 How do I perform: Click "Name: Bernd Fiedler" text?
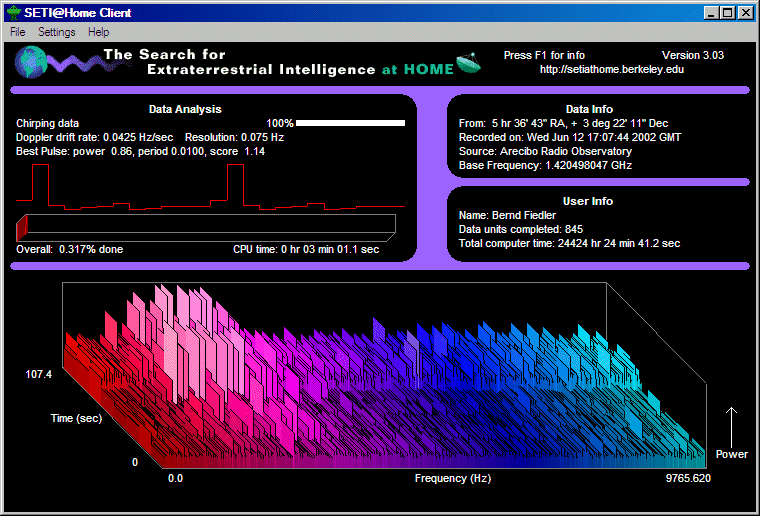(x=507, y=216)
